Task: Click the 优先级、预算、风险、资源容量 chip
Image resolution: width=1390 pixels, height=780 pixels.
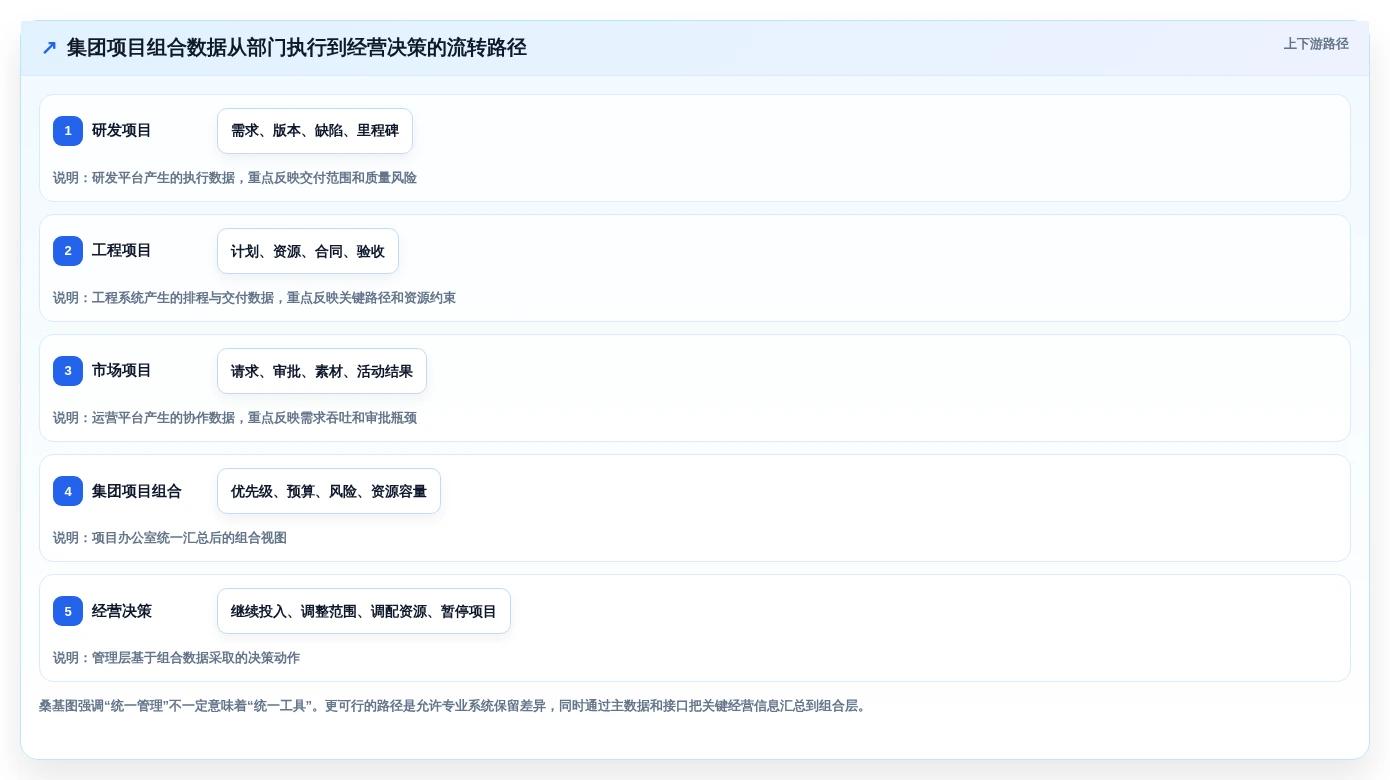Action: 329,491
